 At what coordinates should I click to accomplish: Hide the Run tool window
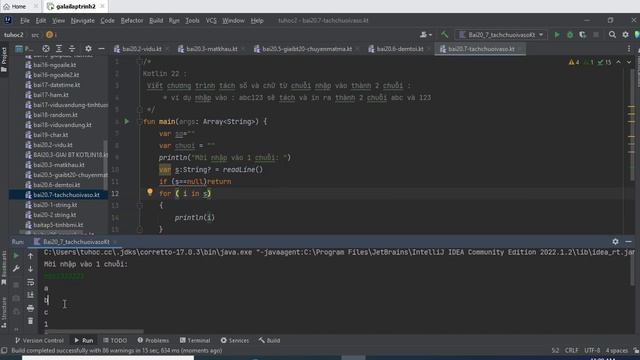coord(629,242)
